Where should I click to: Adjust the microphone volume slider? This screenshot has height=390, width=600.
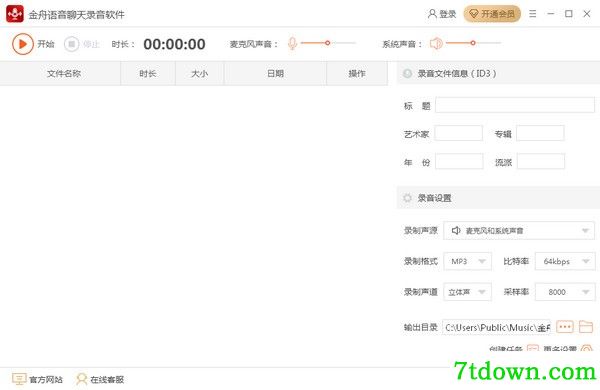point(328,43)
